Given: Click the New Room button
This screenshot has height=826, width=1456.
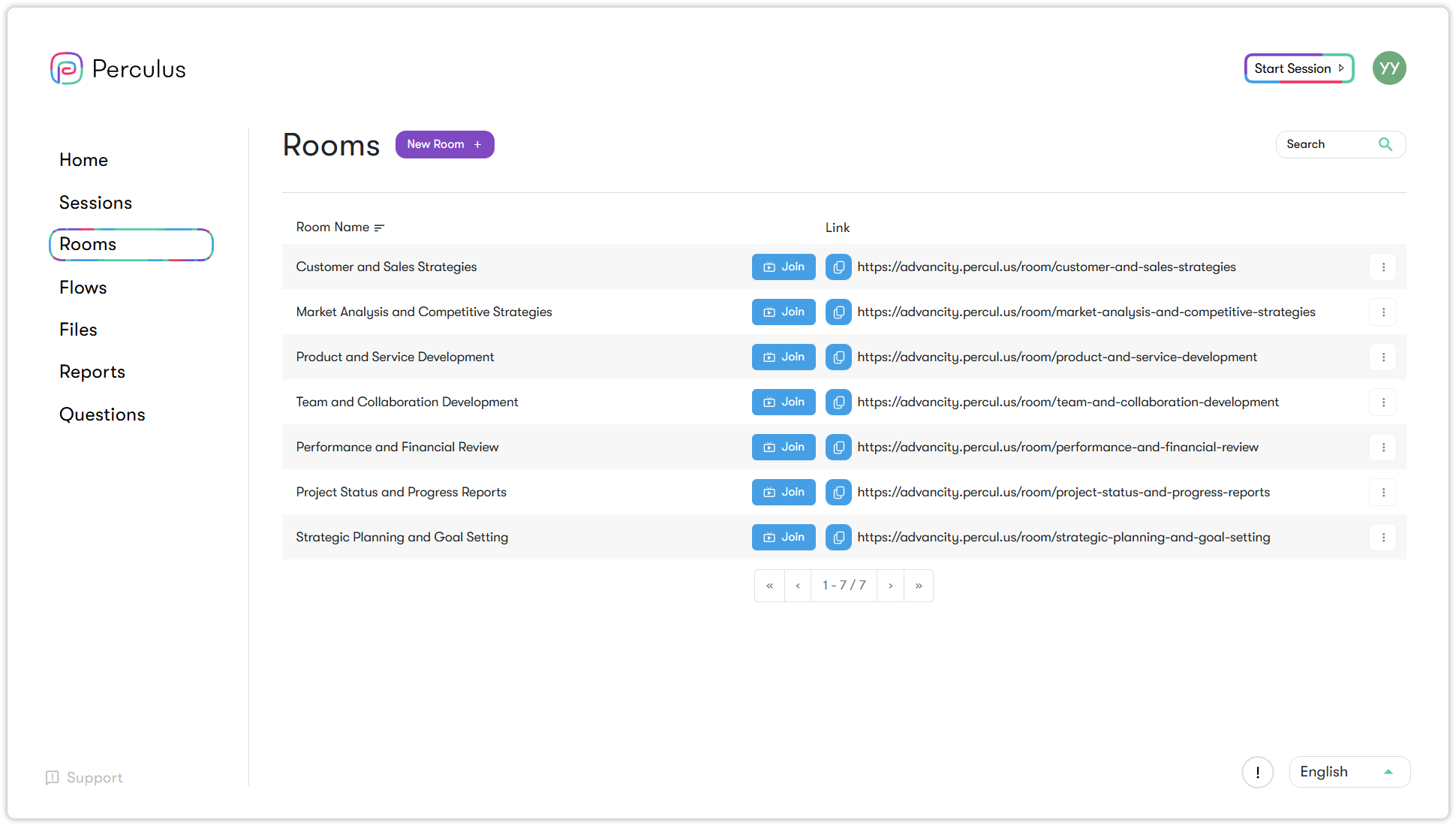Looking at the screenshot, I should coord(444,144).
